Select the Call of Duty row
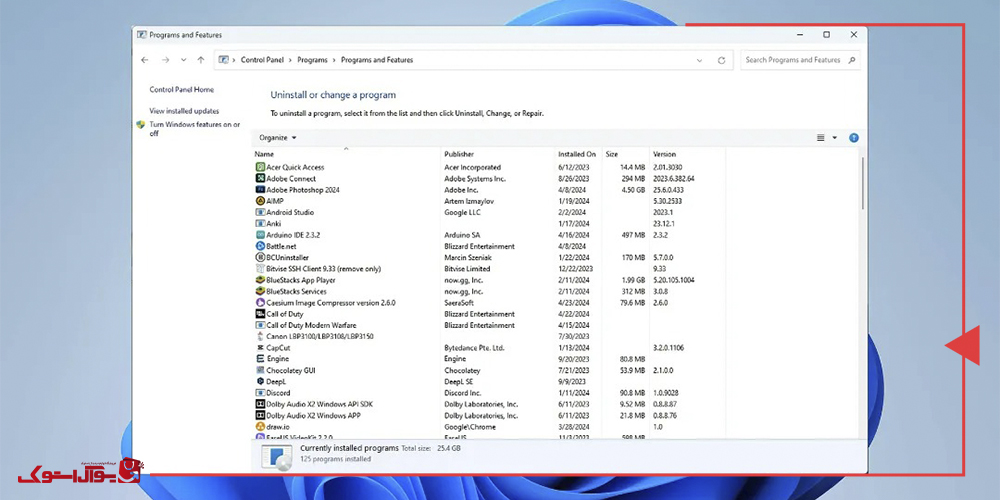1000x500 pixels. coord(489,314)
